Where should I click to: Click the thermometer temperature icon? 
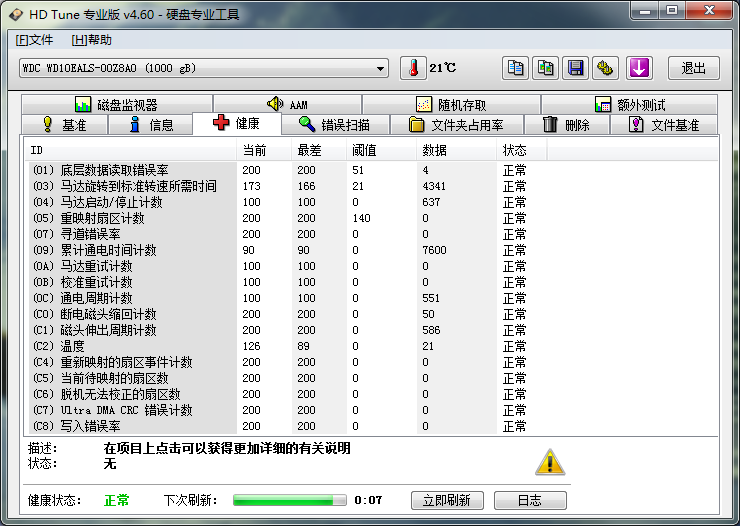click(x=413, y=68)
